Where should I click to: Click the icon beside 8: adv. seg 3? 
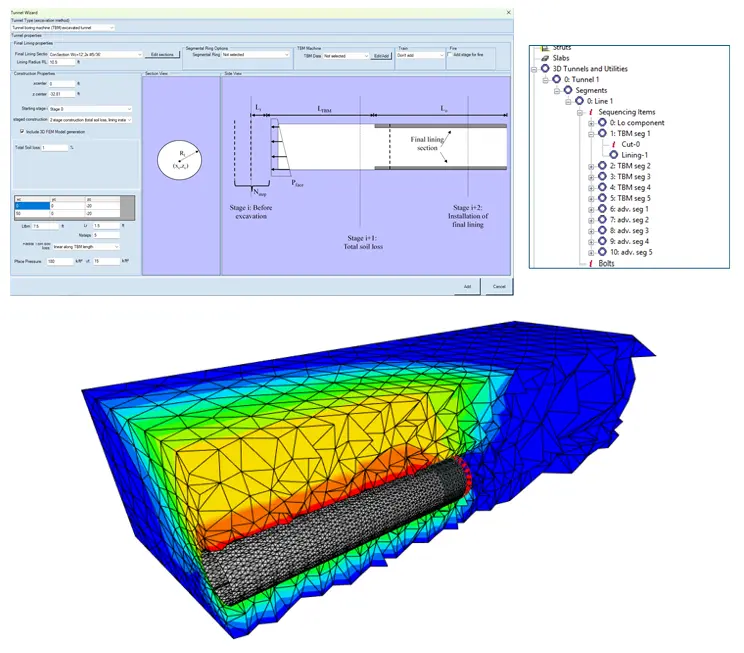pos(602,230)
